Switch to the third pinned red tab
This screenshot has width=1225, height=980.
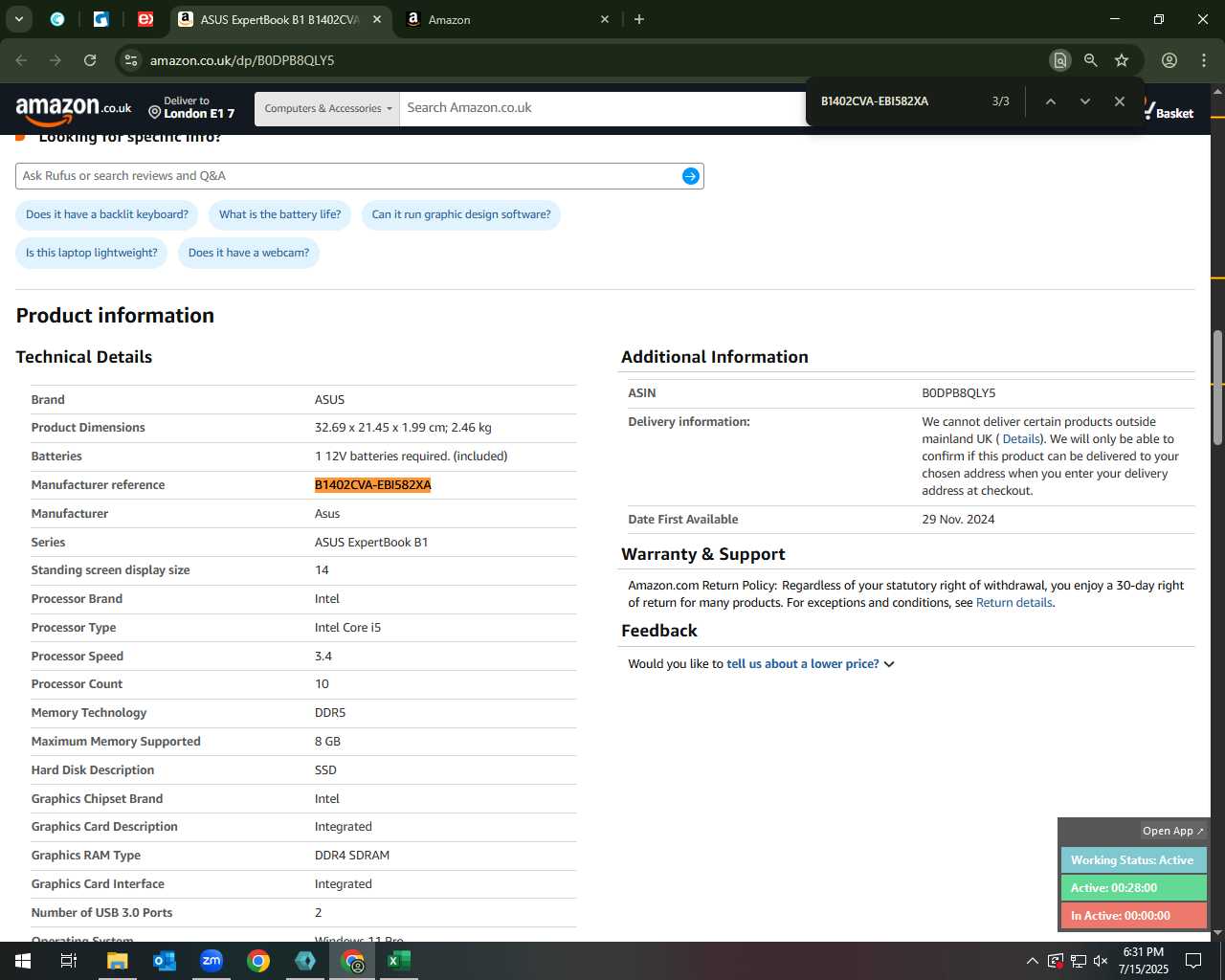(x=145, y=19)
